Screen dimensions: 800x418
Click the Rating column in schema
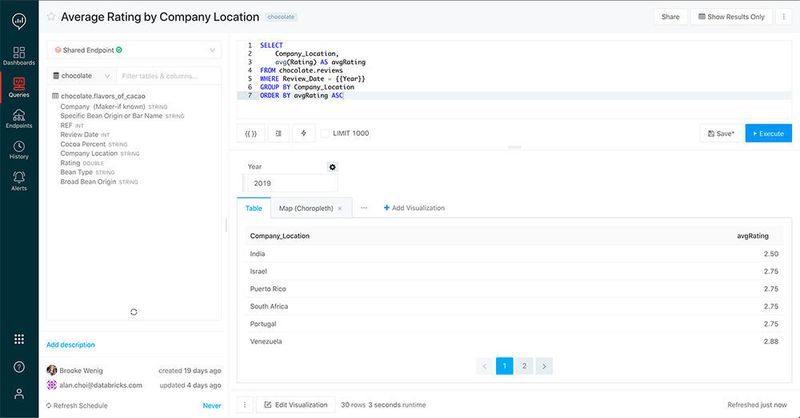(82, 163)
